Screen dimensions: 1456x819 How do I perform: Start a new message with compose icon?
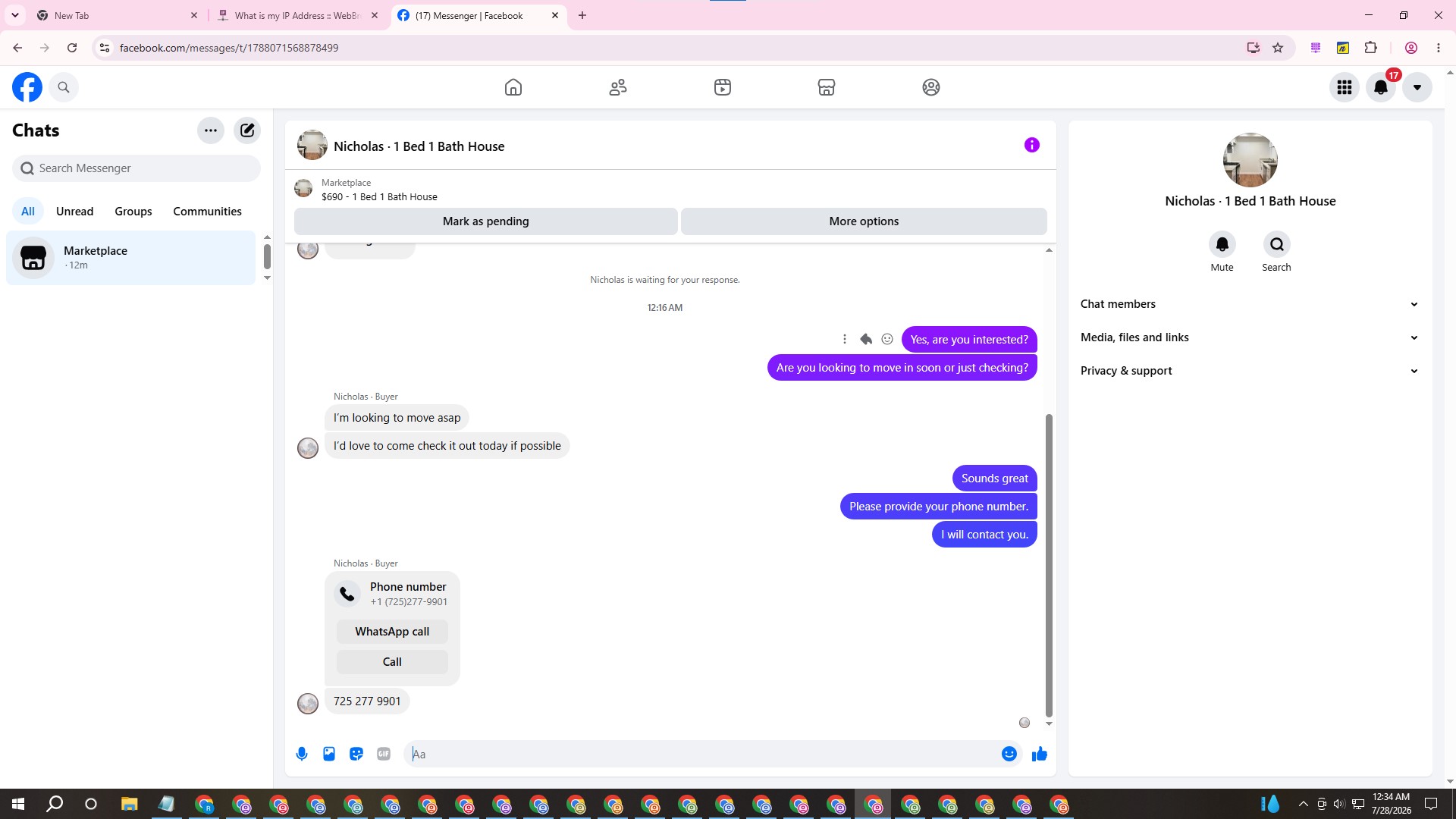pyautogui.click(x=247, y=130)
